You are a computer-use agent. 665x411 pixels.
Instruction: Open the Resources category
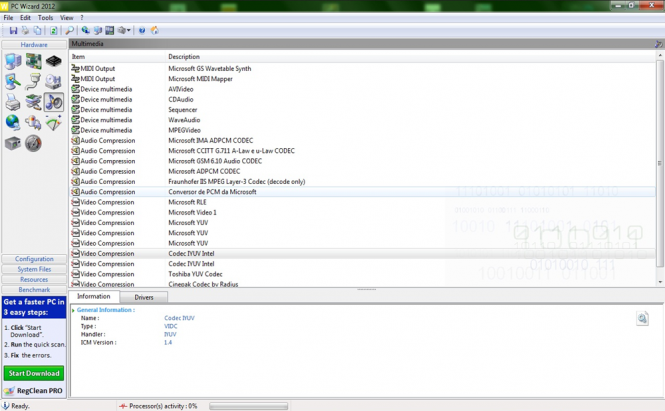[x=34, y=280]
